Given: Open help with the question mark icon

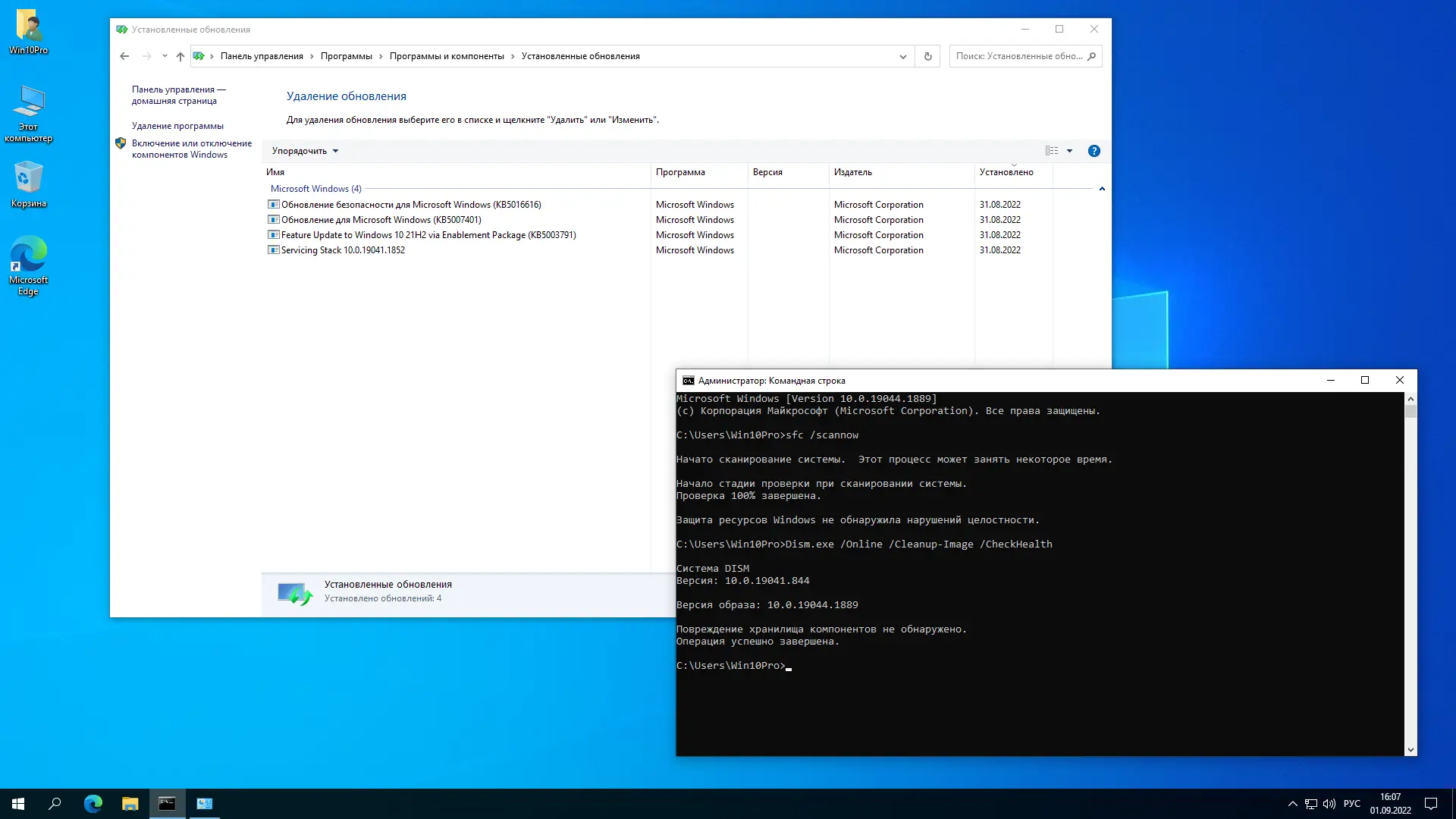Looking at the screenshot, I should coord(1094,151).
